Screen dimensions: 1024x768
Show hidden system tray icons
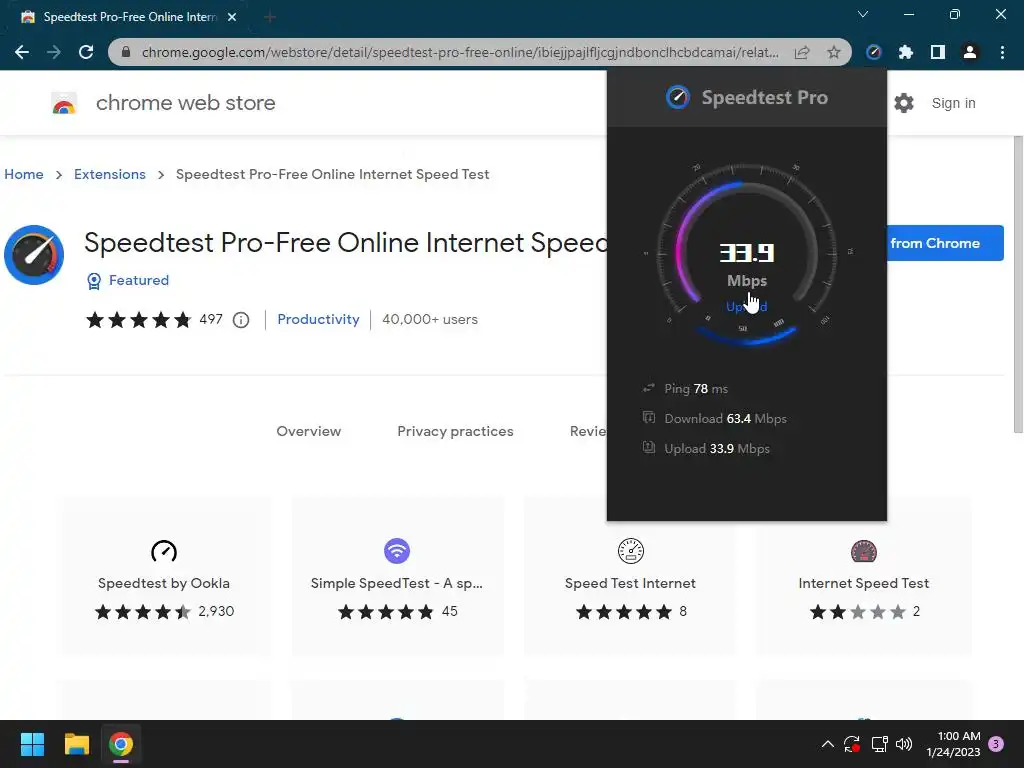(x=827, y=744)
